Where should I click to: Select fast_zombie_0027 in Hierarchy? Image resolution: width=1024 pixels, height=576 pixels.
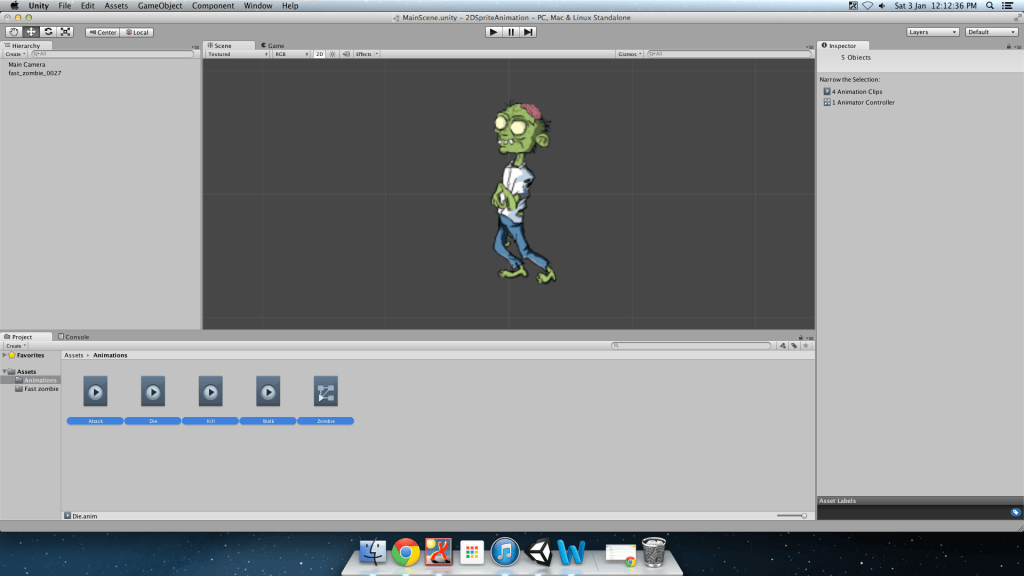(35, 73)
